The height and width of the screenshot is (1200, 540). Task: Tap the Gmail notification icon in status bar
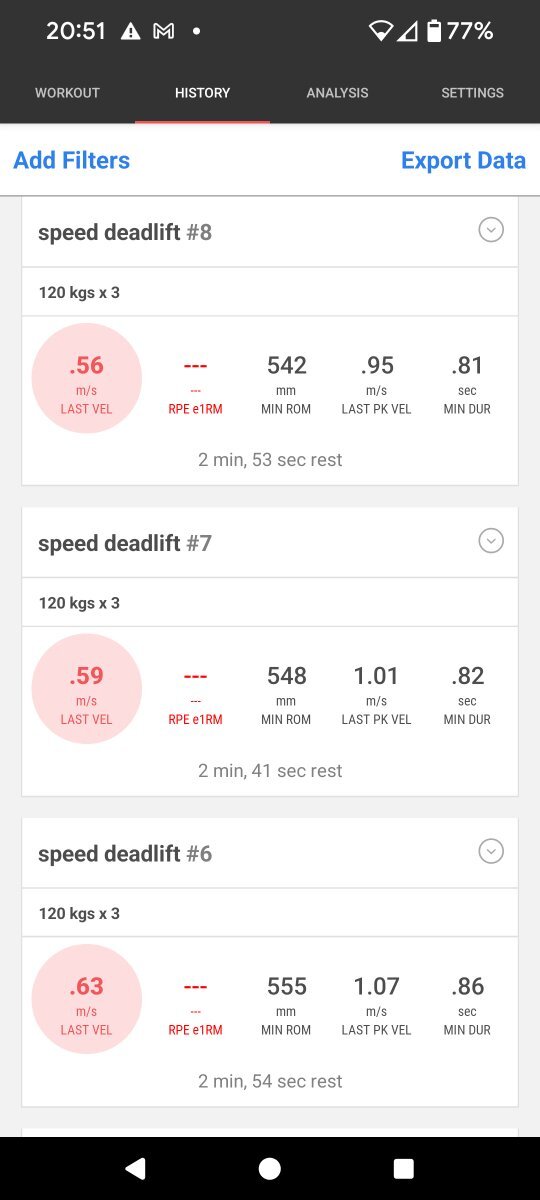[163, 32]
